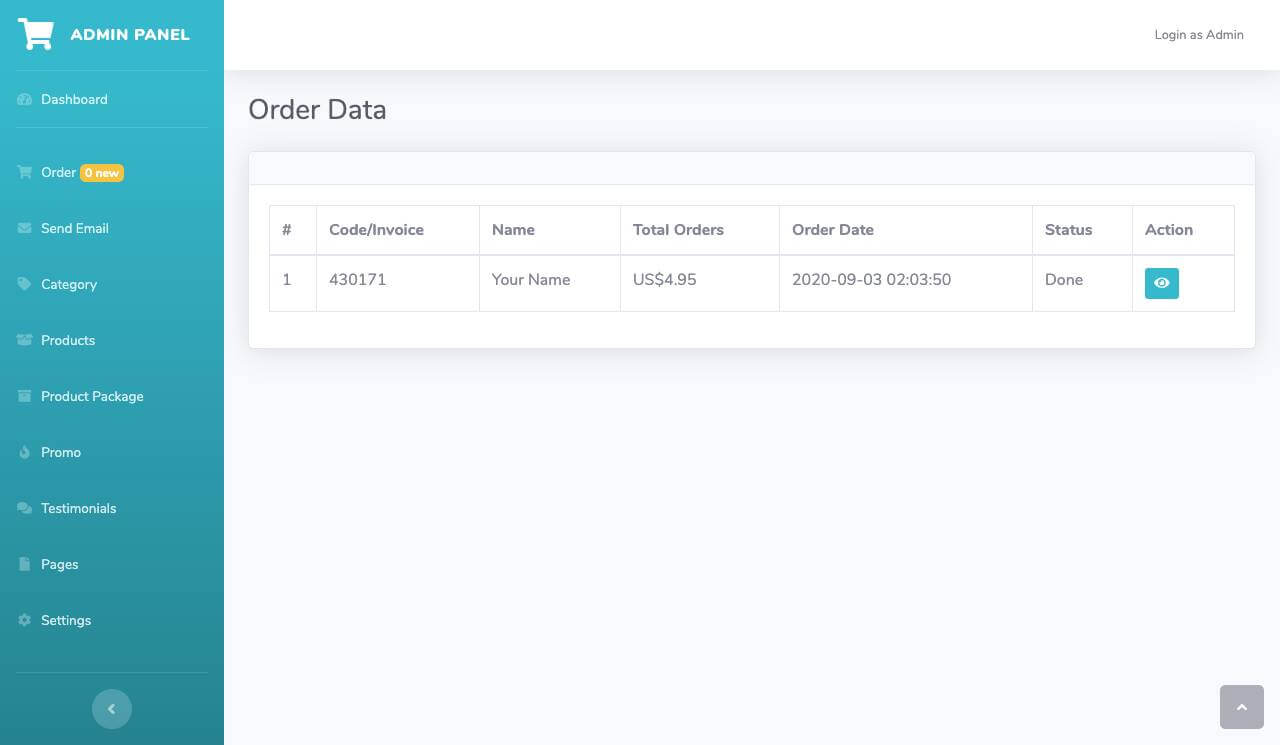Open the Product Package section
1280x745 pixels.
[112, 396]
